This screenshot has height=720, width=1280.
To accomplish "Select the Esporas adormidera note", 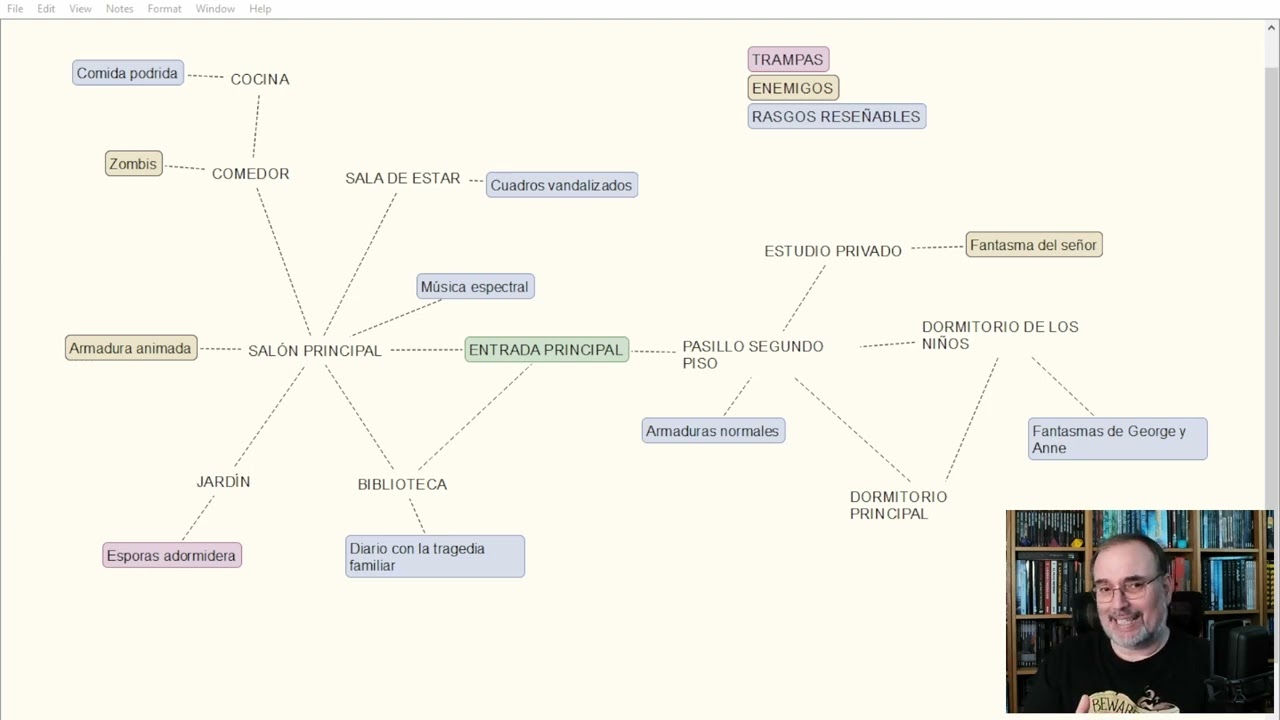I will point(172,556).
